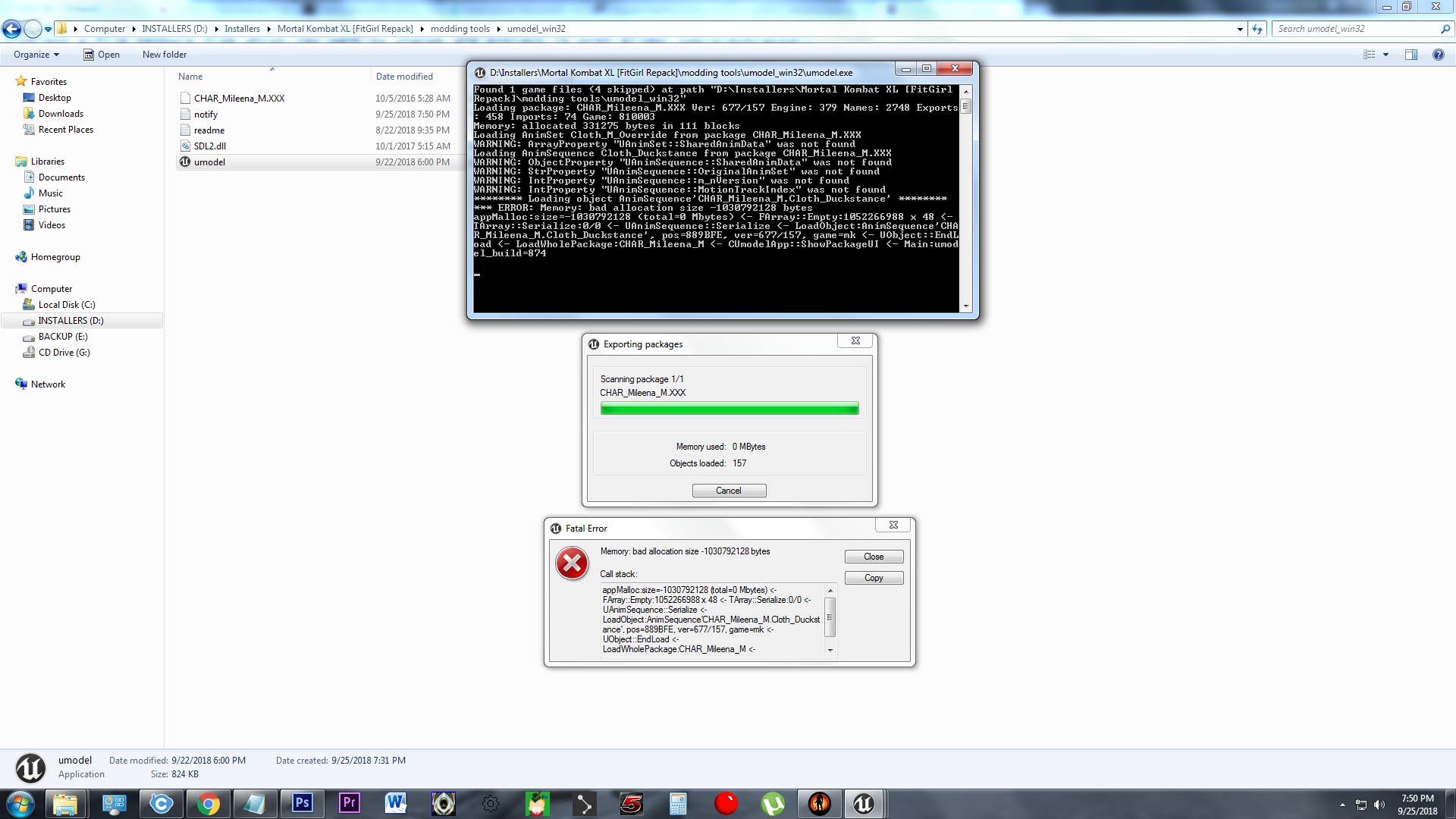This screenshot has height=819, width=1456.
Task: Expand the change view options arrow
Action: (x=1385, y=55)
